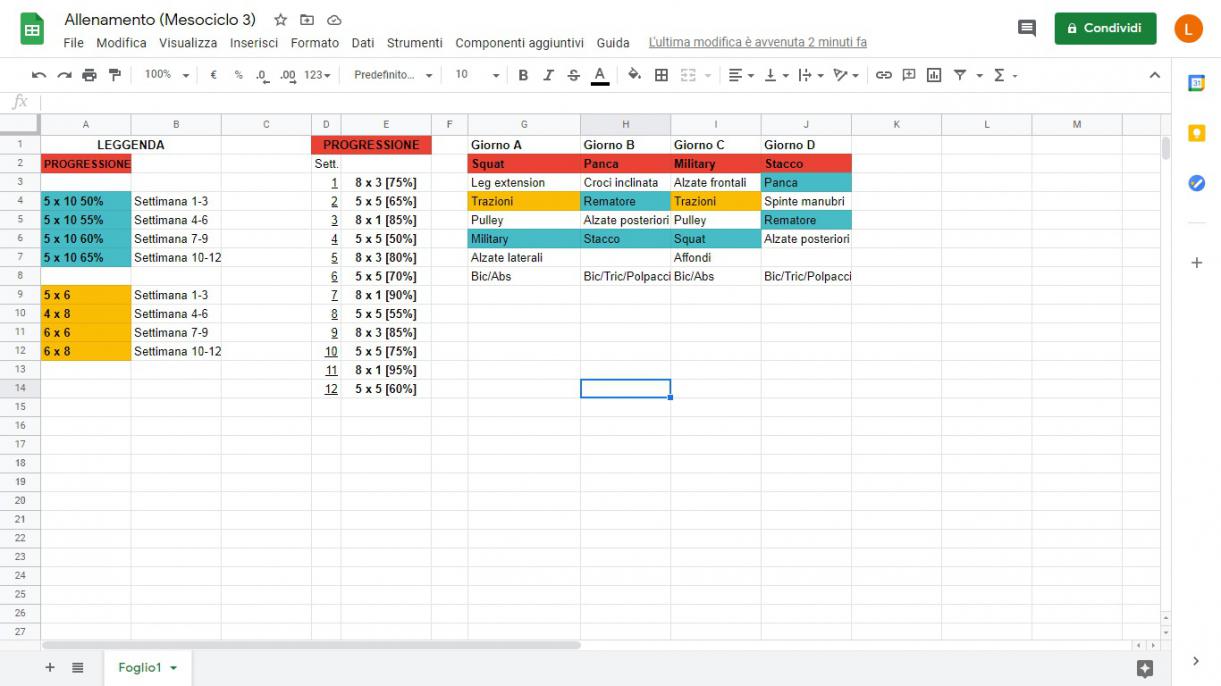Pick a cell fill color
The image size is (1221, 686).
point(634,75)
